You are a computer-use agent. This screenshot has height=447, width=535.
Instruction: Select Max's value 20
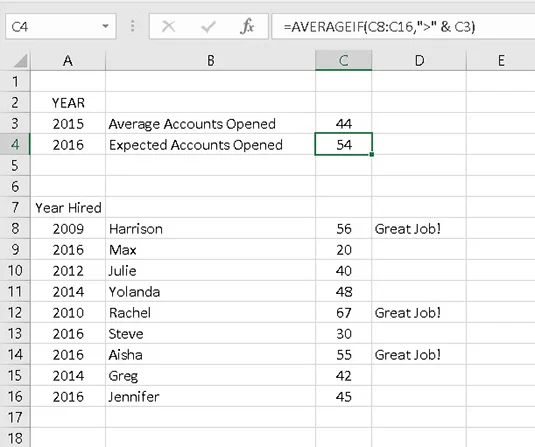[344, 249]
